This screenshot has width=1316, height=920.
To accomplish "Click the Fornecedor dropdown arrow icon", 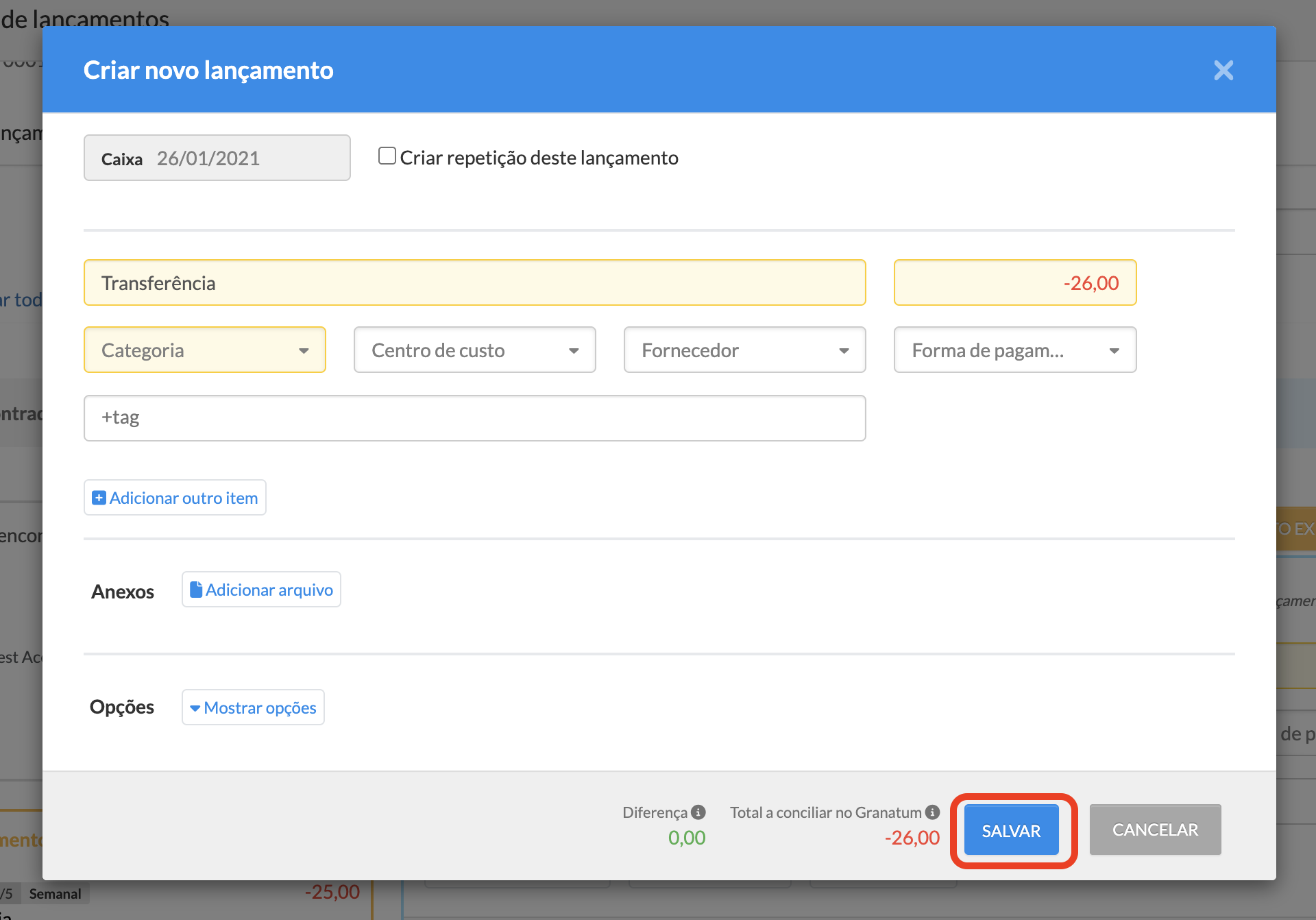I will (844, 350).
